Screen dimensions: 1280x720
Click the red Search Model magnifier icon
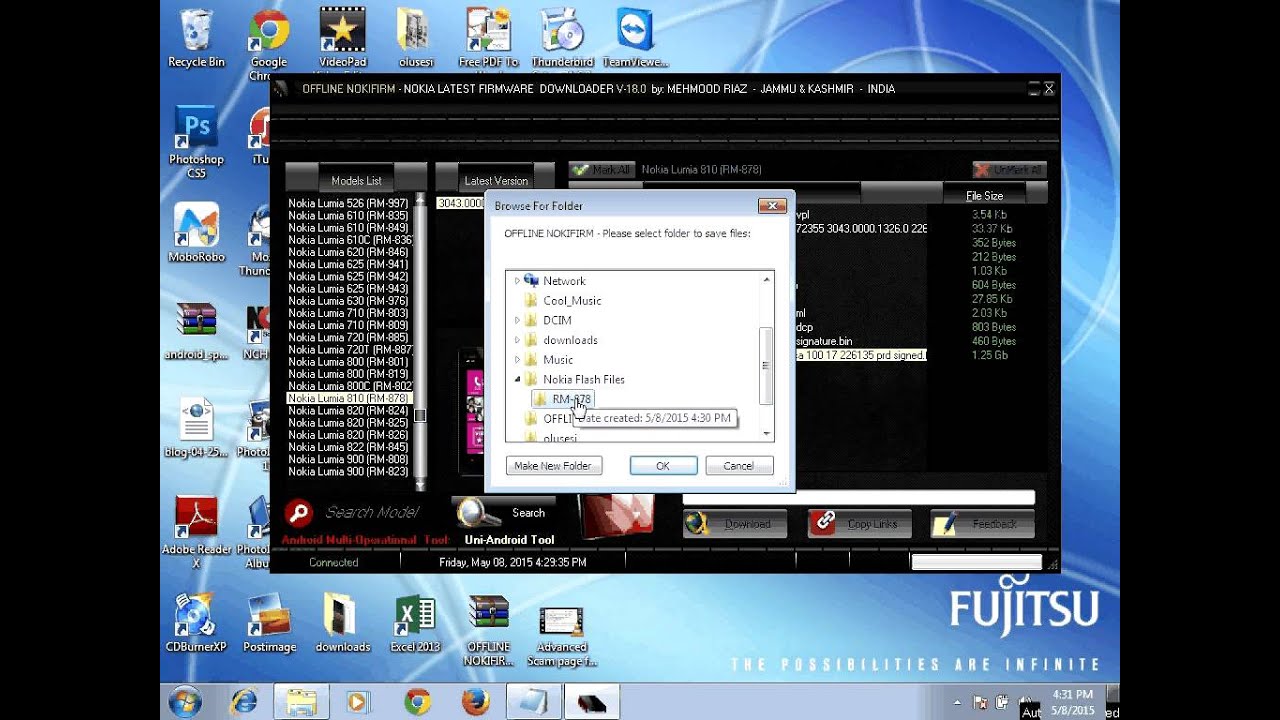click(x=298, y=514)
